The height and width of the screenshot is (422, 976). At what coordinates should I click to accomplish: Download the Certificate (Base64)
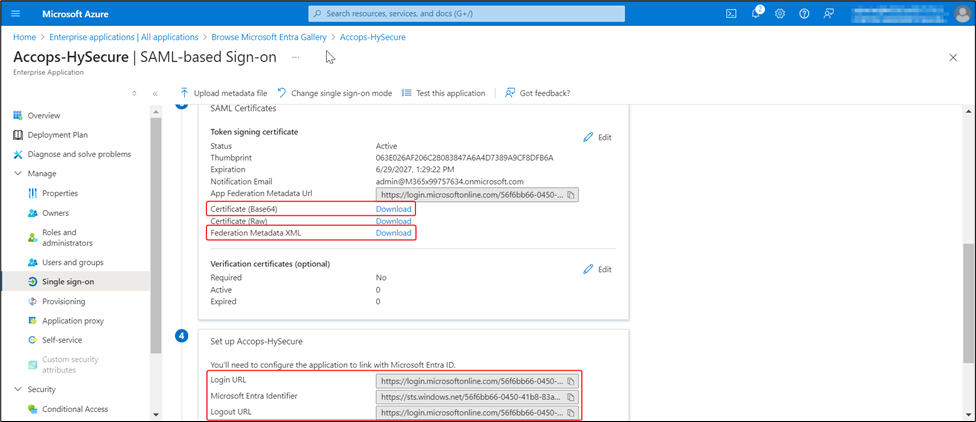(393, 209)
